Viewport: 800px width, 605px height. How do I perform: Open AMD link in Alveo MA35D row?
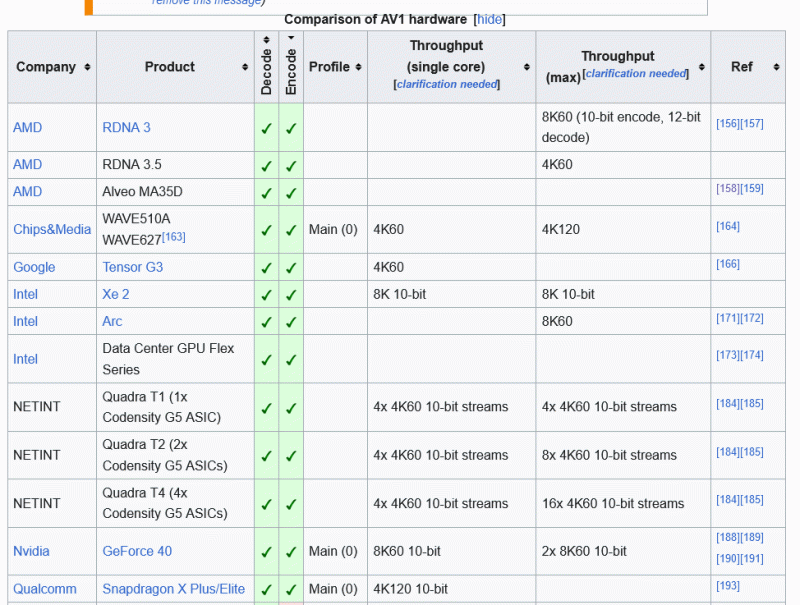(28, 192)
